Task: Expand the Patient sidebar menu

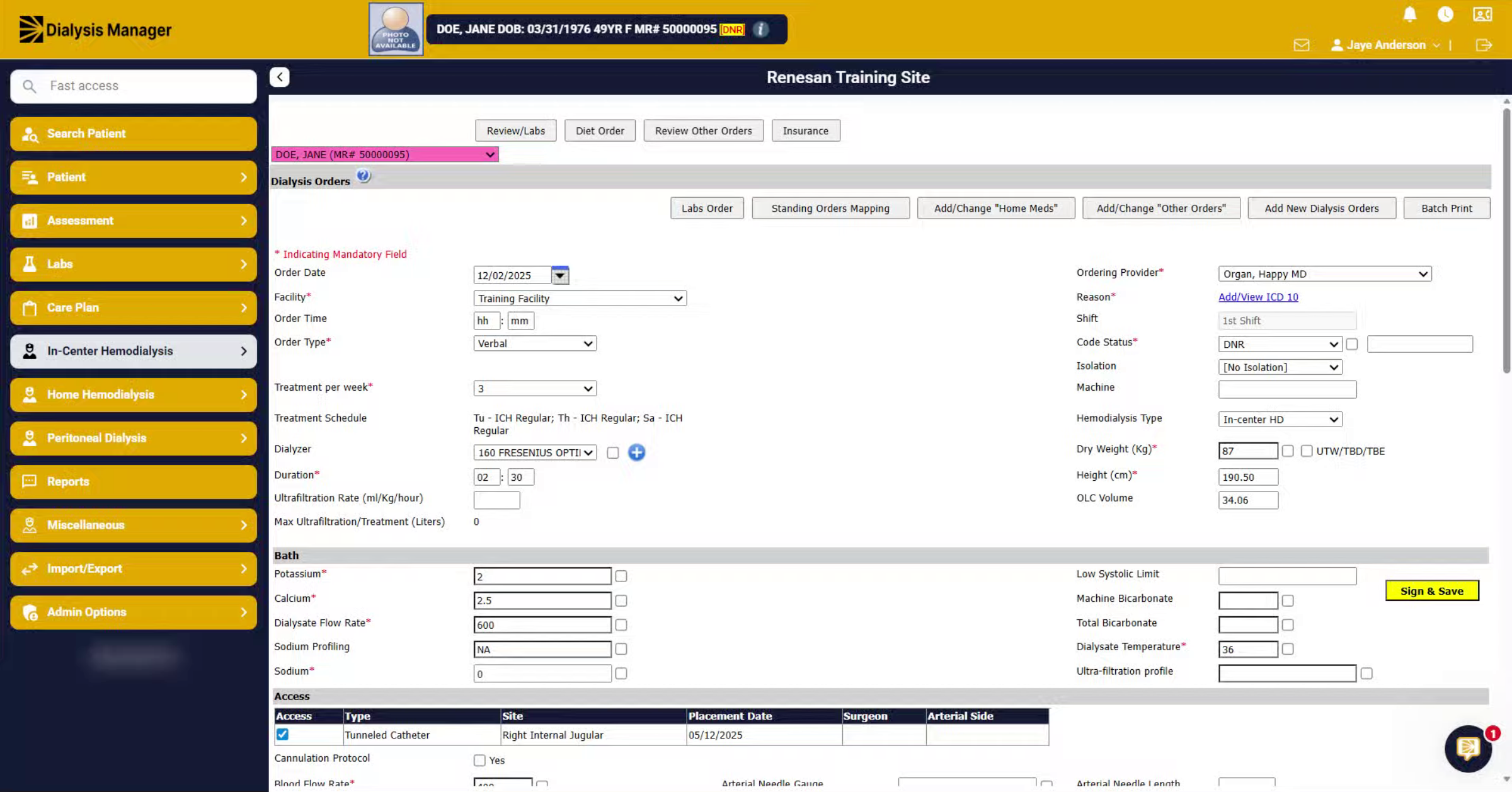Action: [134, 177]
